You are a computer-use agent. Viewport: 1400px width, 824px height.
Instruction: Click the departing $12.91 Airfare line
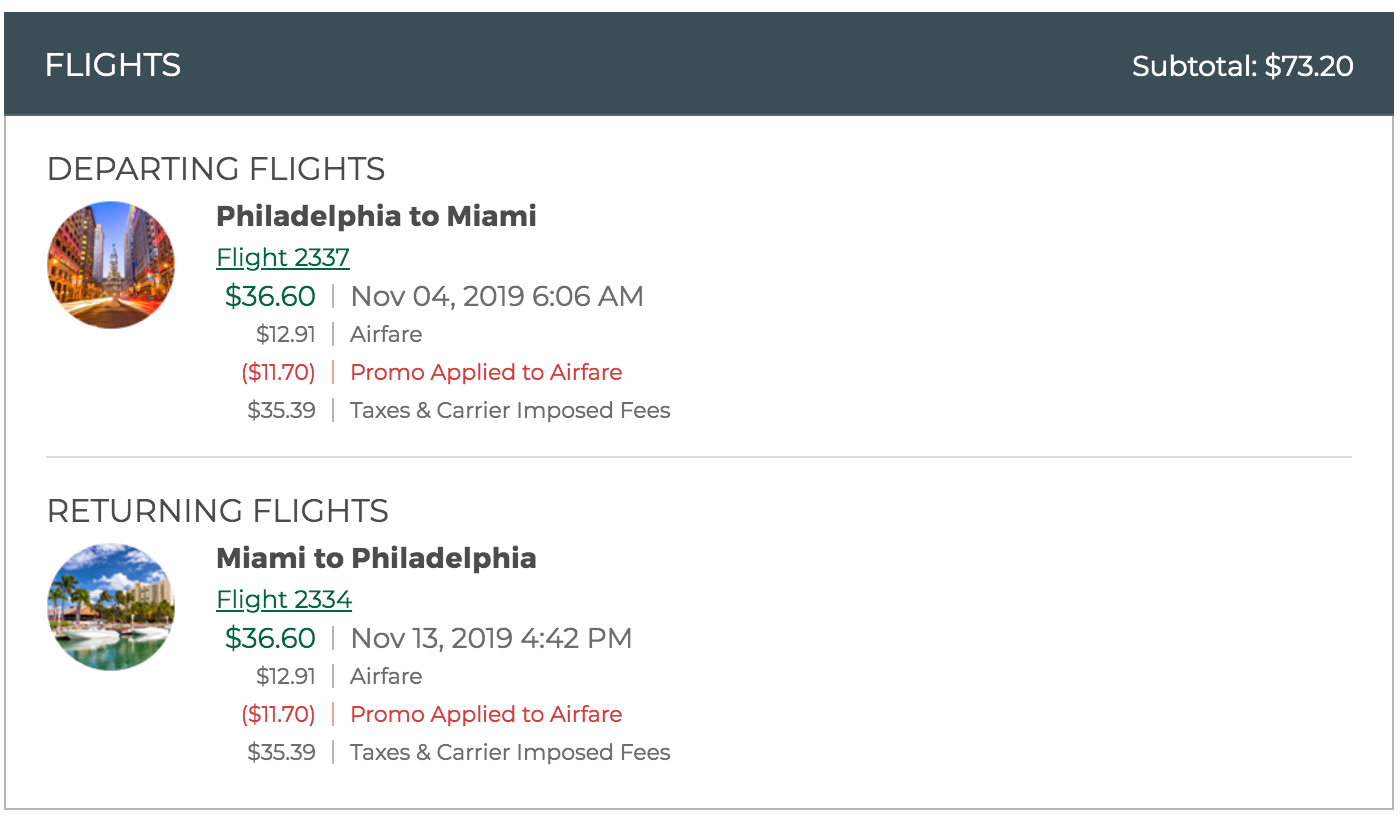pyautogui.click(x=339, y=334)
